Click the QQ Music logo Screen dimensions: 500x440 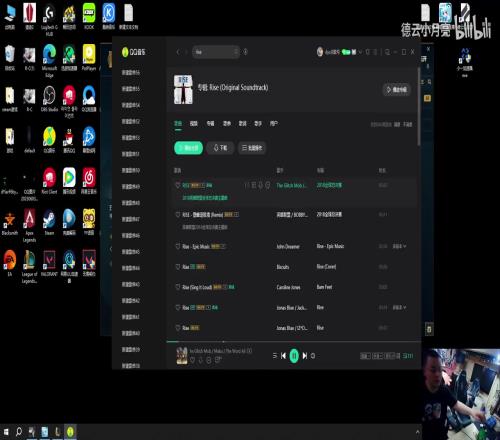coord(134,52)
